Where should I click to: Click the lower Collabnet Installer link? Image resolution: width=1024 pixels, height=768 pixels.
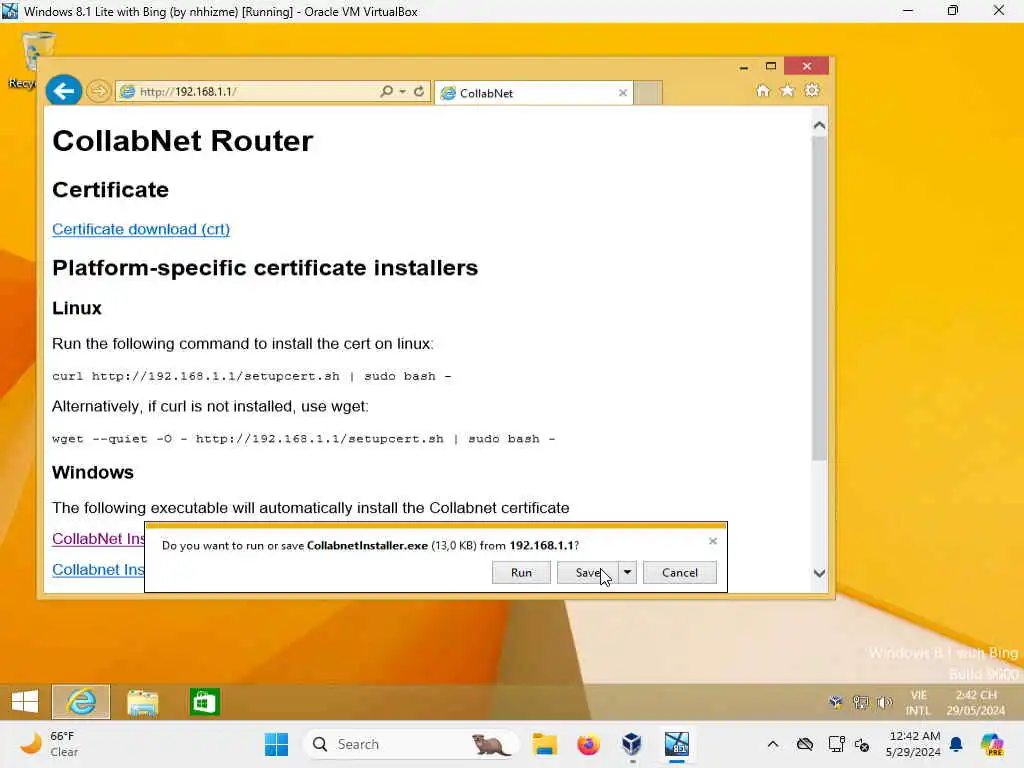[99, 569]
